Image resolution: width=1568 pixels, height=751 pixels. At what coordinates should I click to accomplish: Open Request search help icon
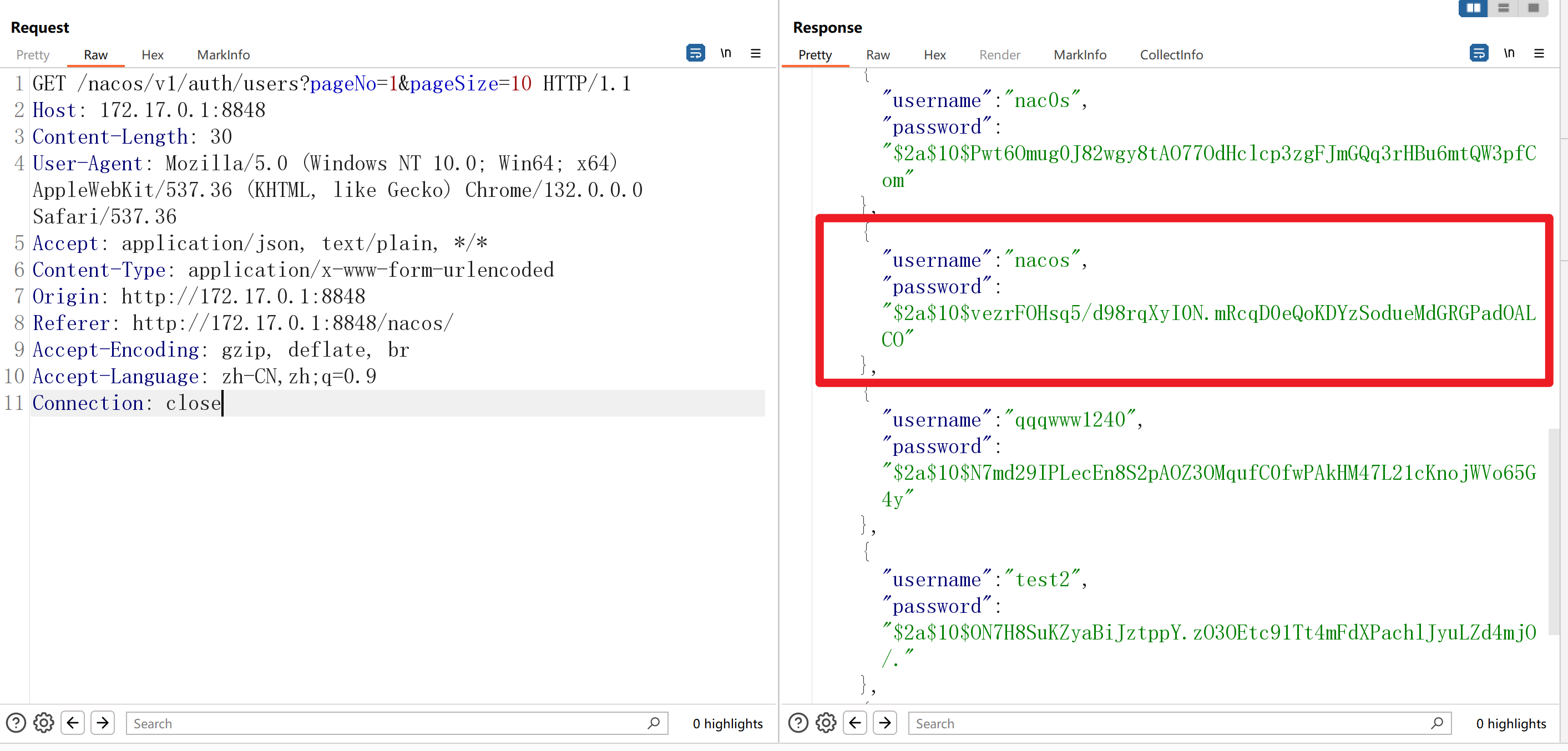pyautogui.click(x=16, y=722)
